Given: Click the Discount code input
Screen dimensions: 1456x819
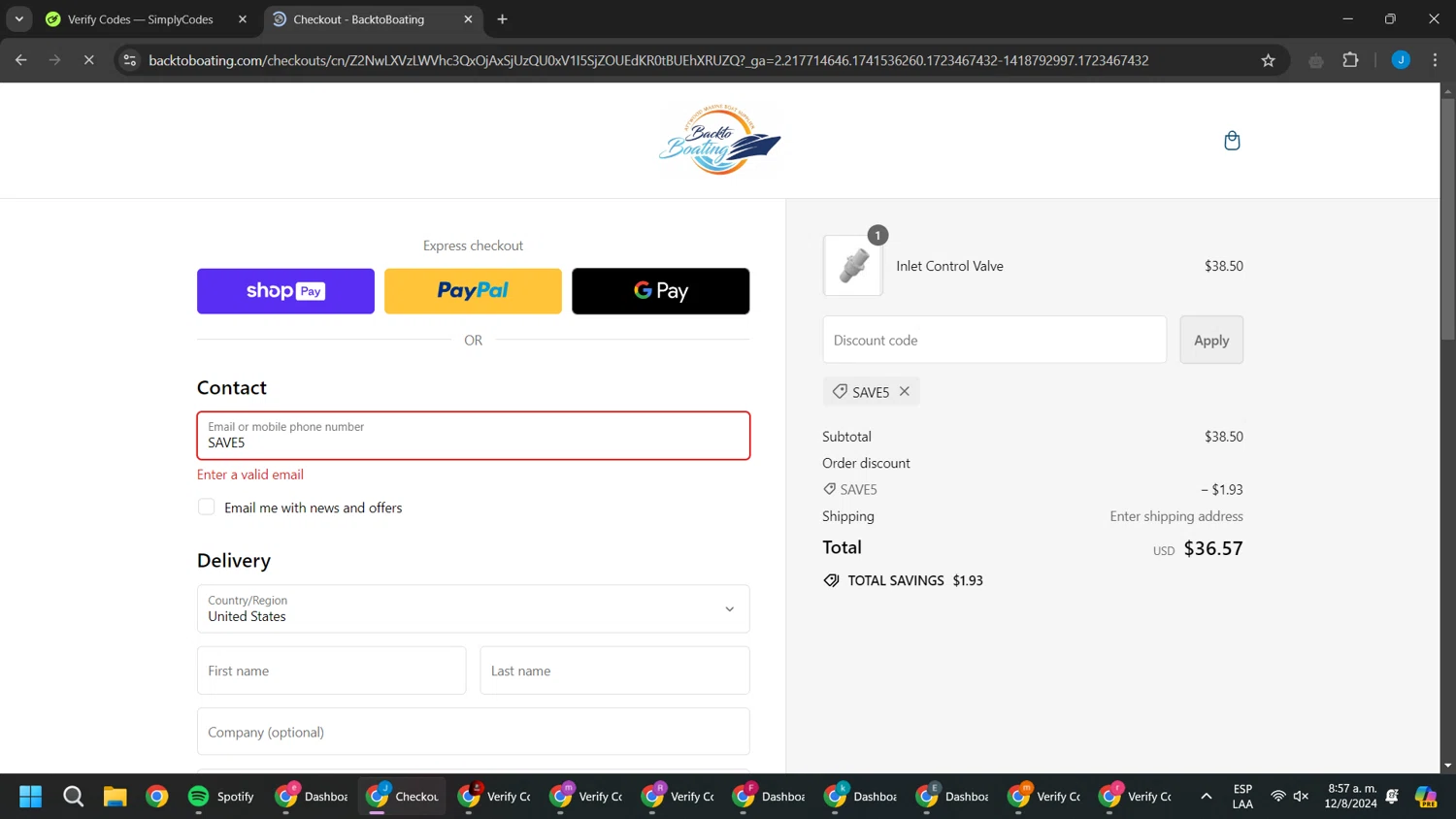Looking at the screenshot, I should pyautogui.click(x=995, y=340).
